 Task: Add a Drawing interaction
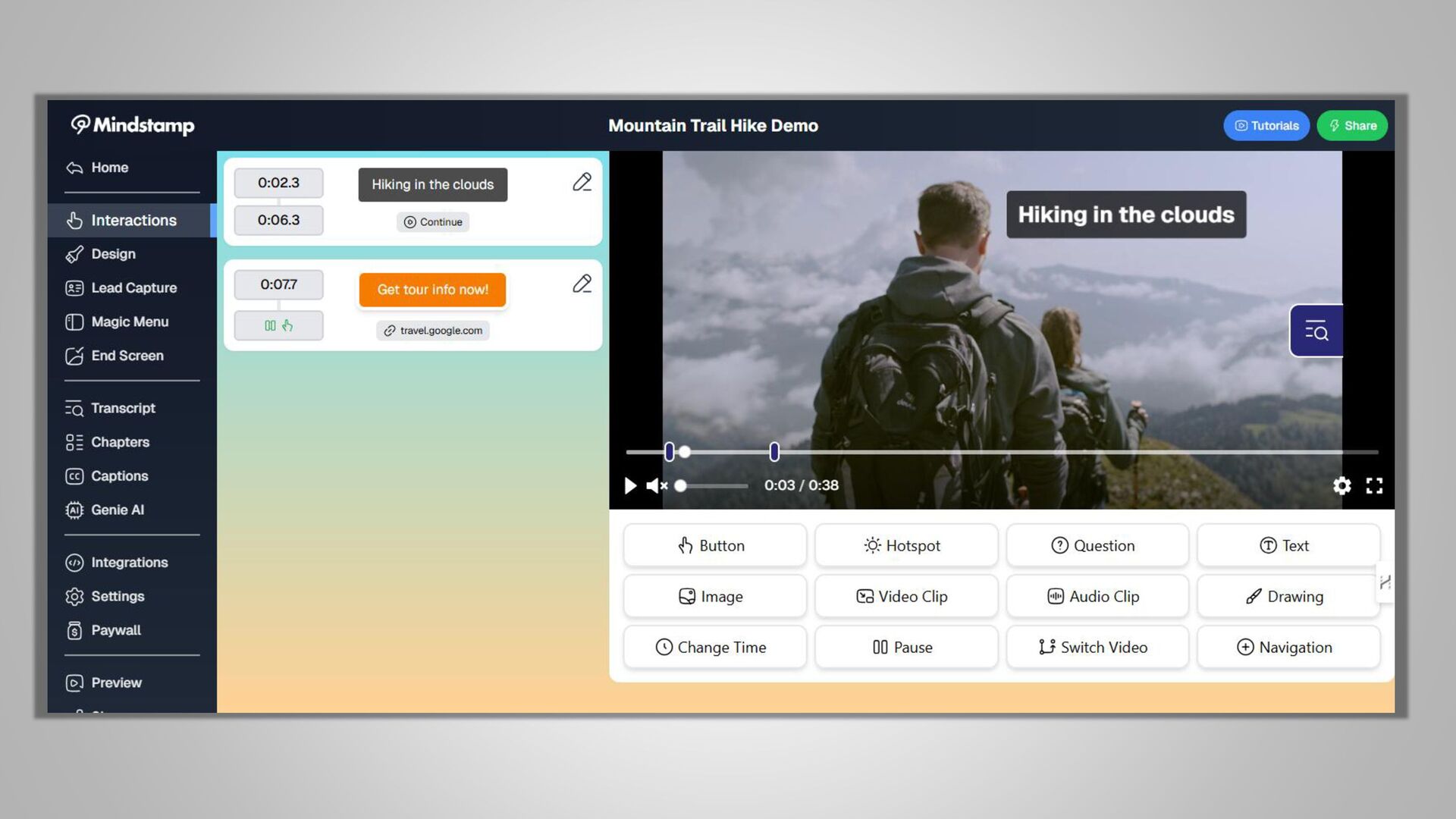point(1288,597)
